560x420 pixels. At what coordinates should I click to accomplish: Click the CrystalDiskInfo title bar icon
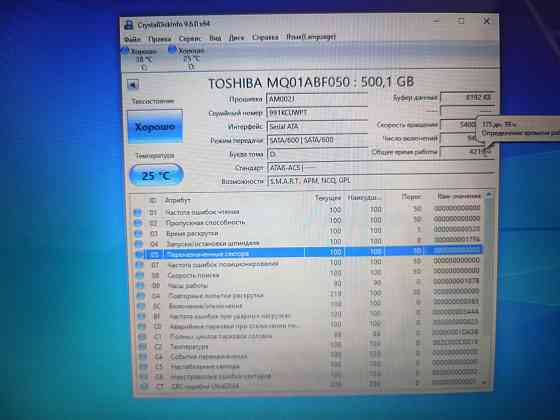click(129, 25)
